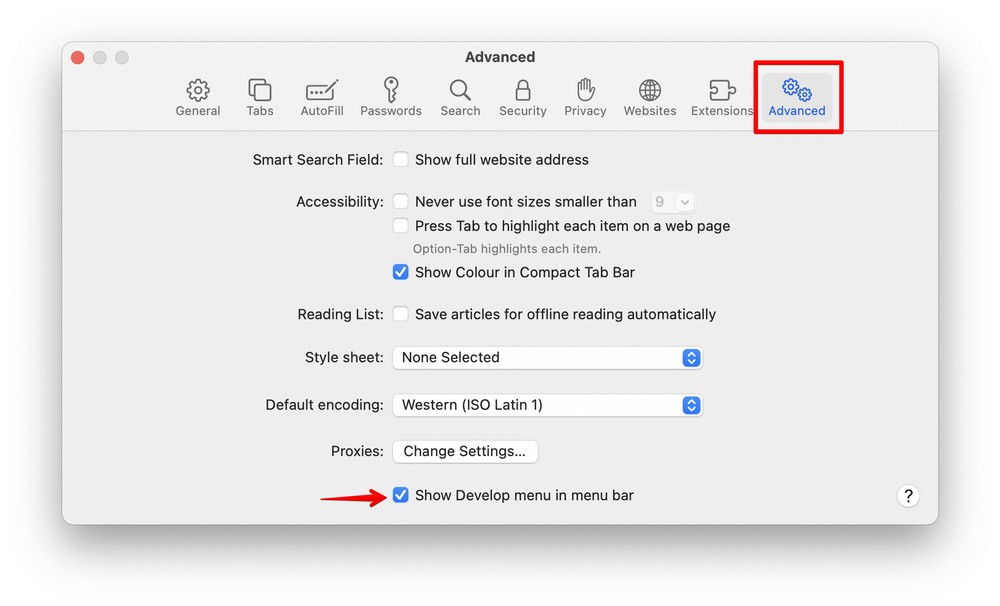Open the Style sheet None Selected dropdown
The image size is (1000, 606).
point(547,358)
